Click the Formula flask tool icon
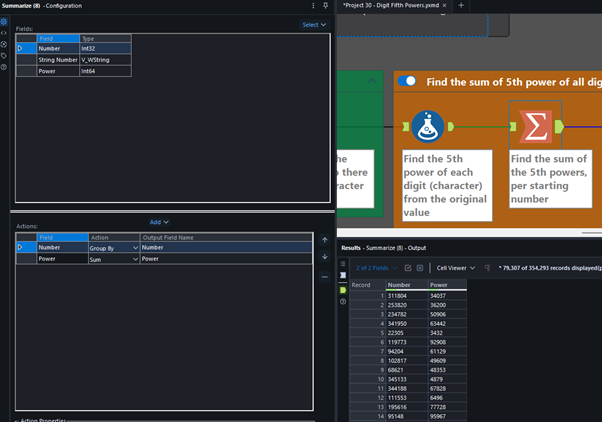Viewport: 602px width, 422px height. (x=428, y=127)
